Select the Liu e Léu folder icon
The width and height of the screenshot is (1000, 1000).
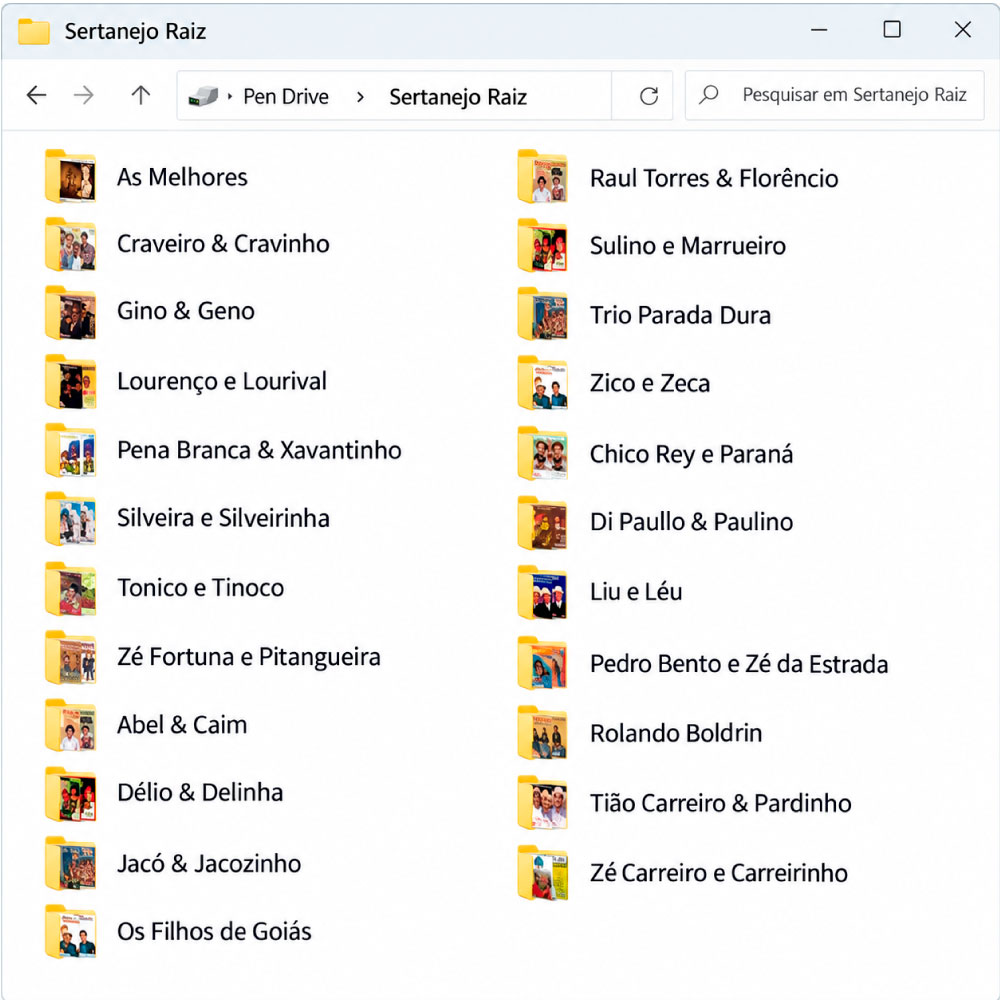tap(543, 592)
